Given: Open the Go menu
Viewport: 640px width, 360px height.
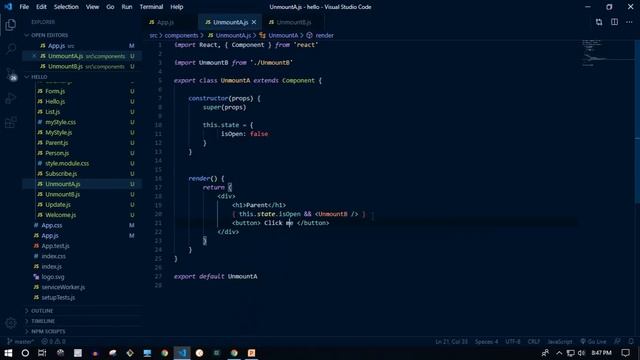Looking at the screenshot, I should point(110,7).
